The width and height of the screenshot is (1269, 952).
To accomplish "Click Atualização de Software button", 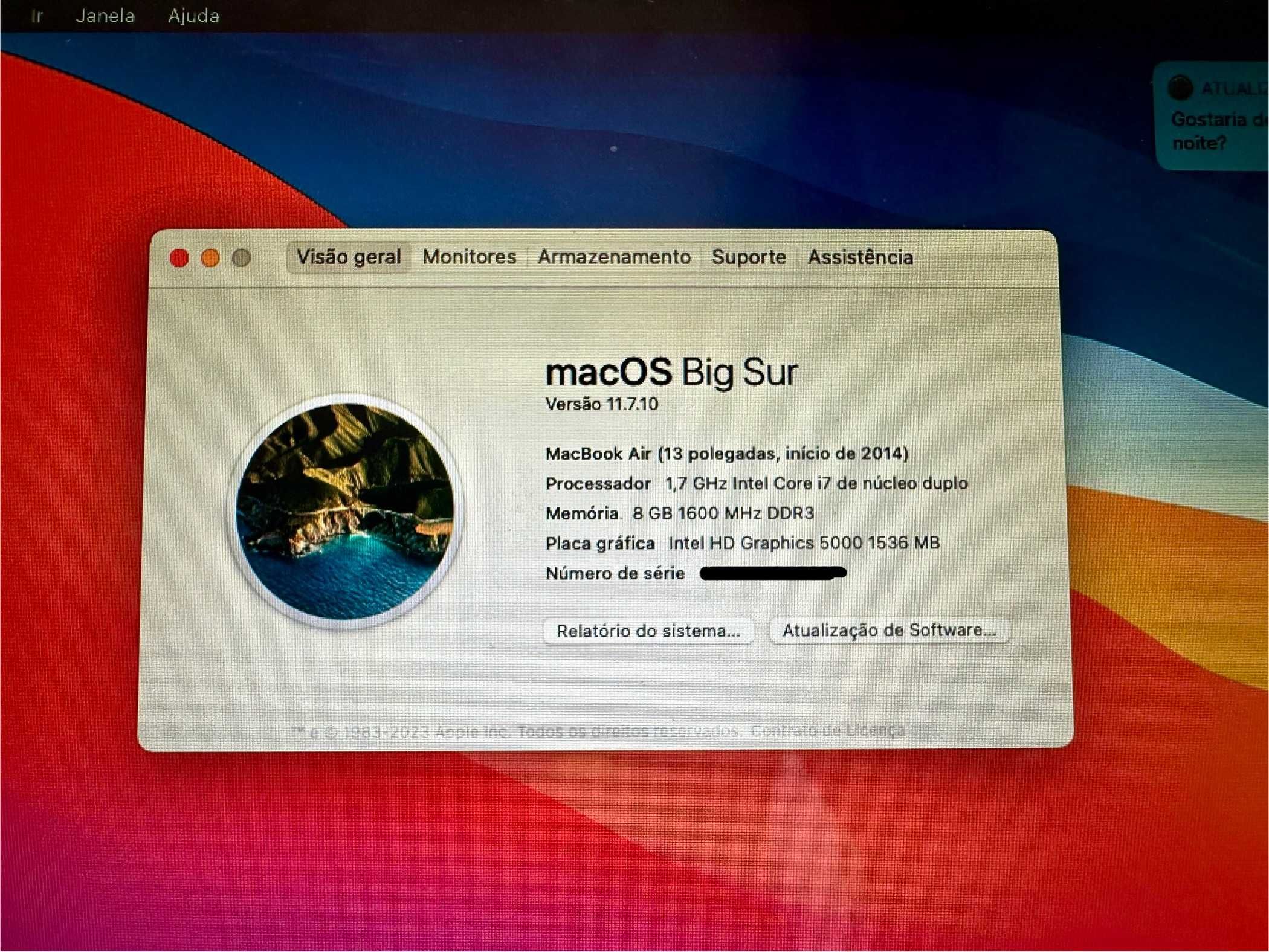I will click(x=889, y=630).
